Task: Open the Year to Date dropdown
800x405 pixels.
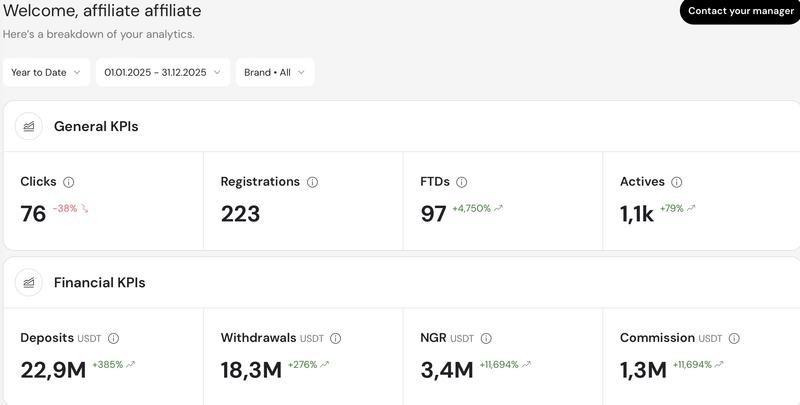Action: click(x=46, y=72)
